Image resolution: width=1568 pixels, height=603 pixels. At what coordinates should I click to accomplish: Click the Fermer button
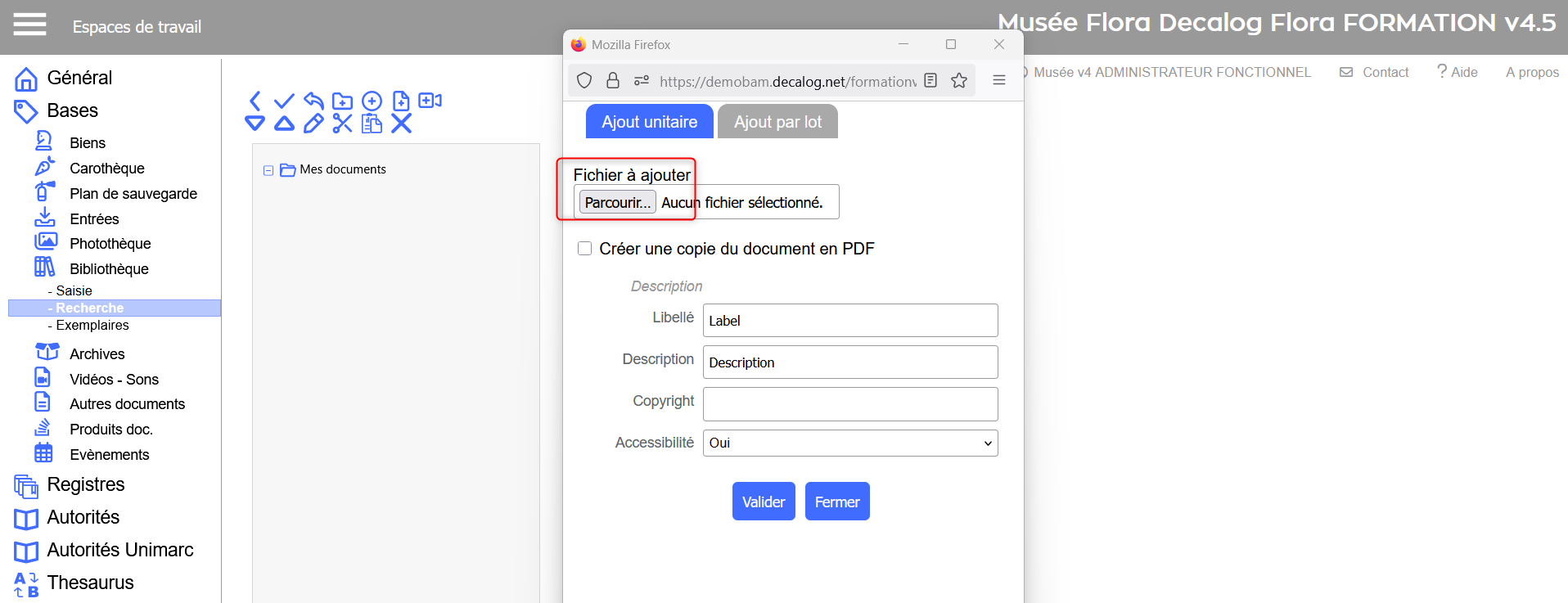(x=837, y=501)
